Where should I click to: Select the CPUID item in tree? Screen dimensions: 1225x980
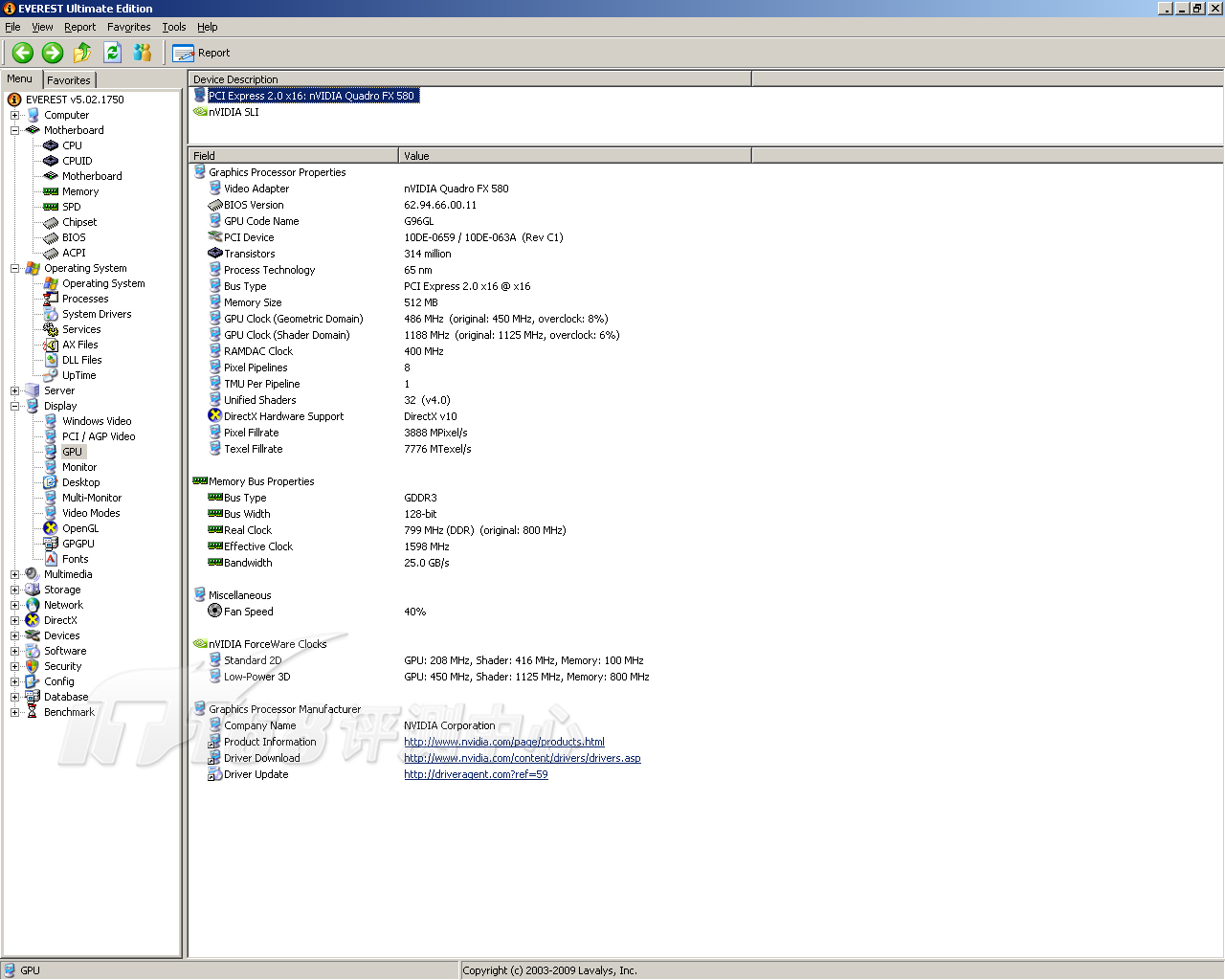click(x=77, y=161)
